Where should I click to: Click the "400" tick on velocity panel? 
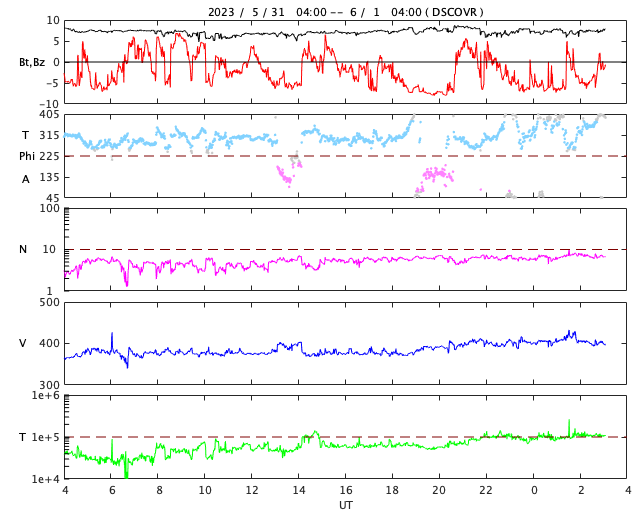(x=49, y=343)
